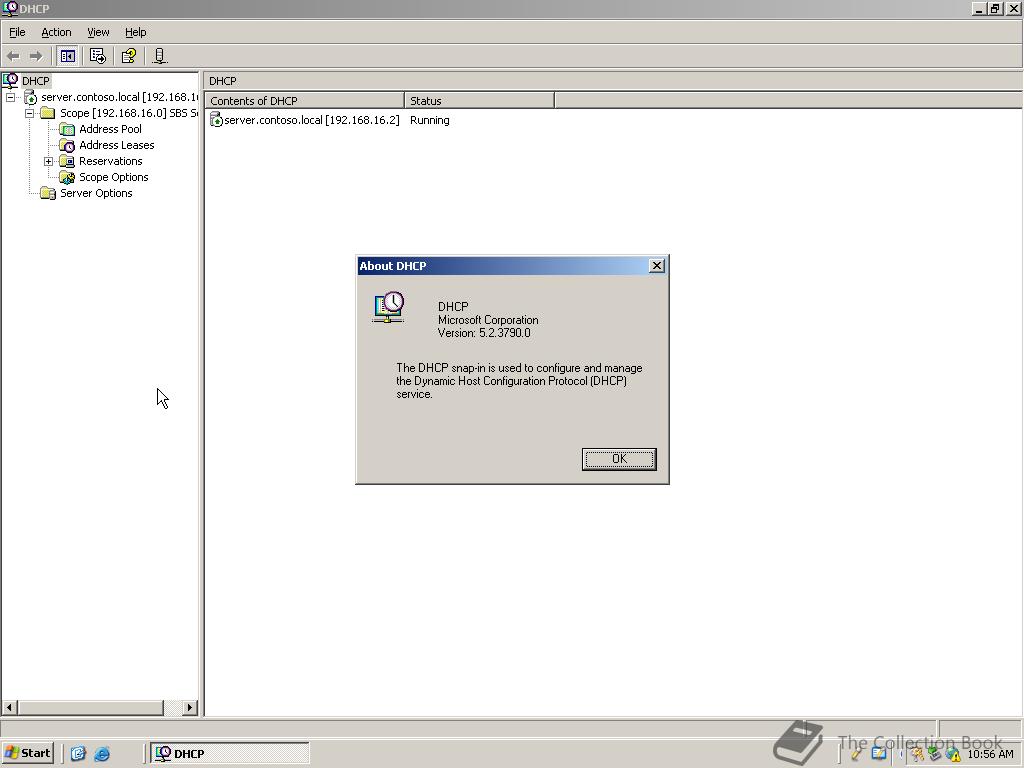Click the tree pane scroll right arrow
Viewport: 1024px width, 768px height.
pos(190,707)
